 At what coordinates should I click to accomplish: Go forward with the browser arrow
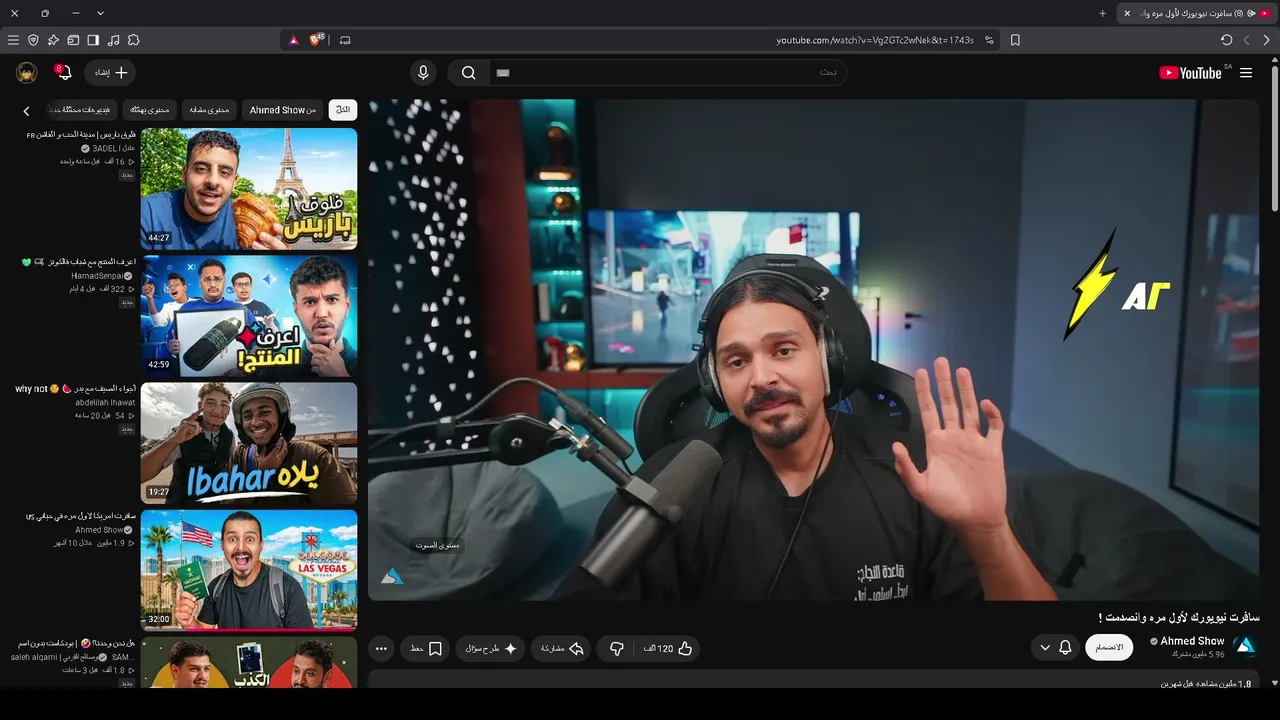coord(1246,40)
